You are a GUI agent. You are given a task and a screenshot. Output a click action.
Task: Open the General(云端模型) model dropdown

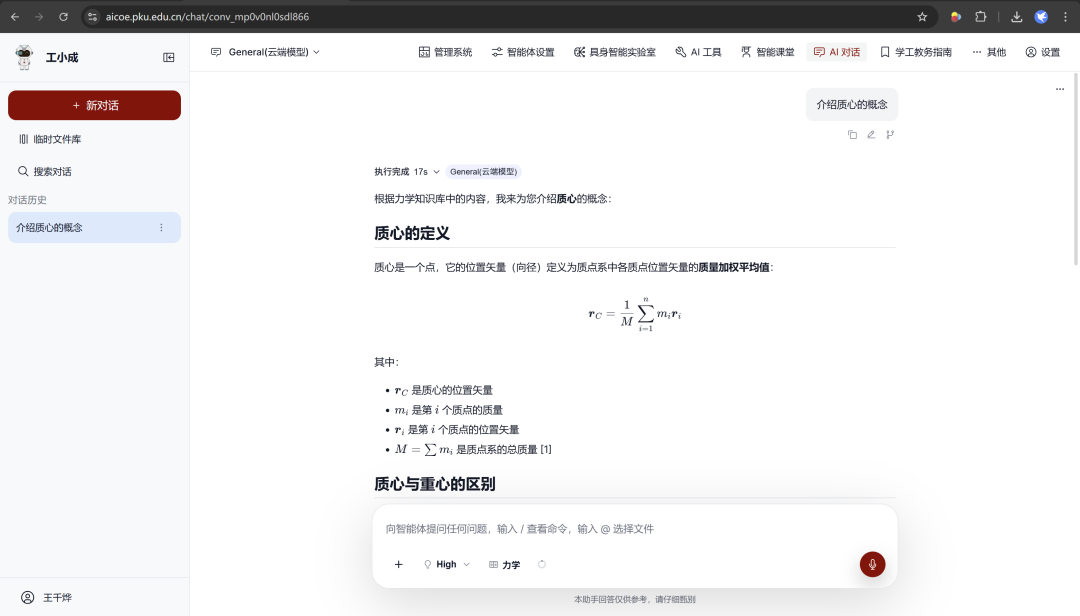click(x=265, y=52)
